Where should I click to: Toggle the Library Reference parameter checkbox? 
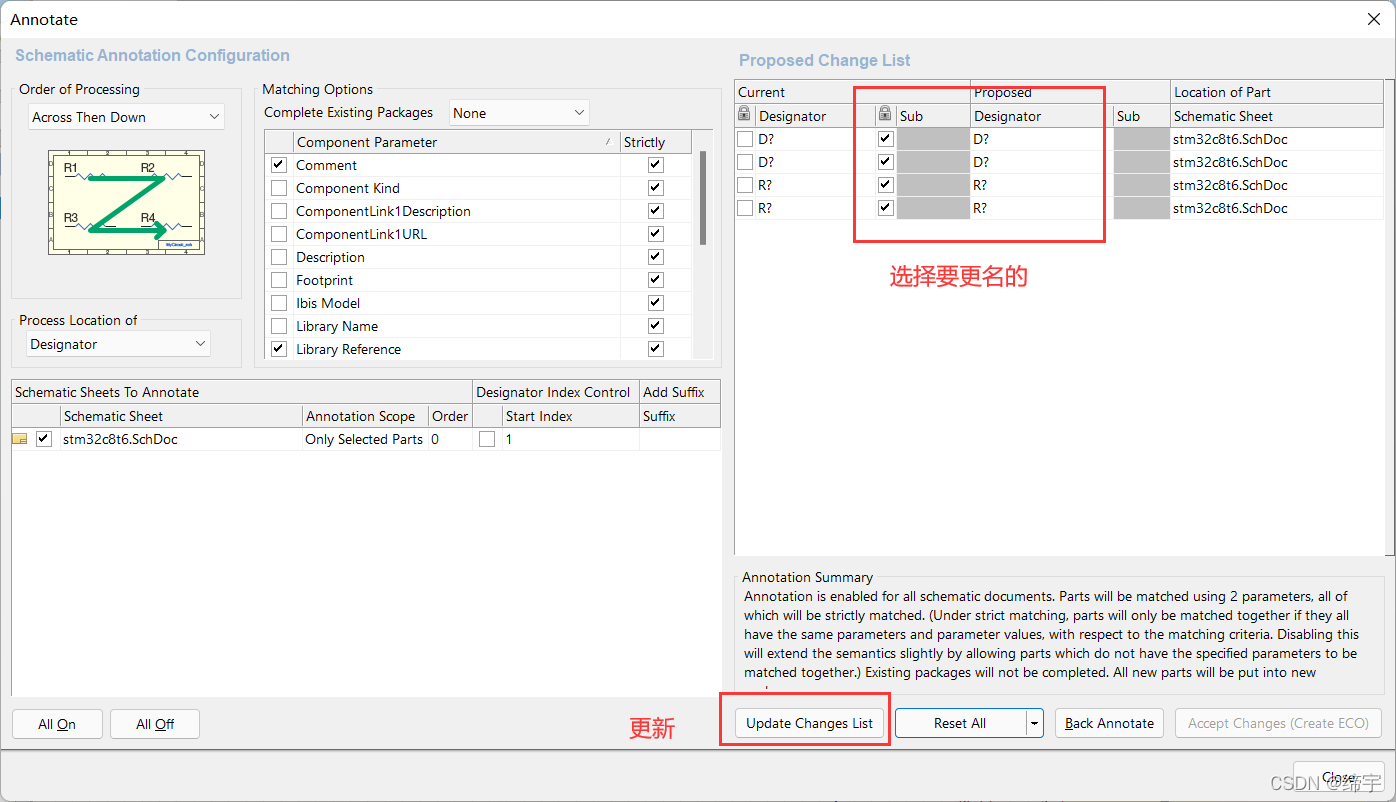click(279, 349)
